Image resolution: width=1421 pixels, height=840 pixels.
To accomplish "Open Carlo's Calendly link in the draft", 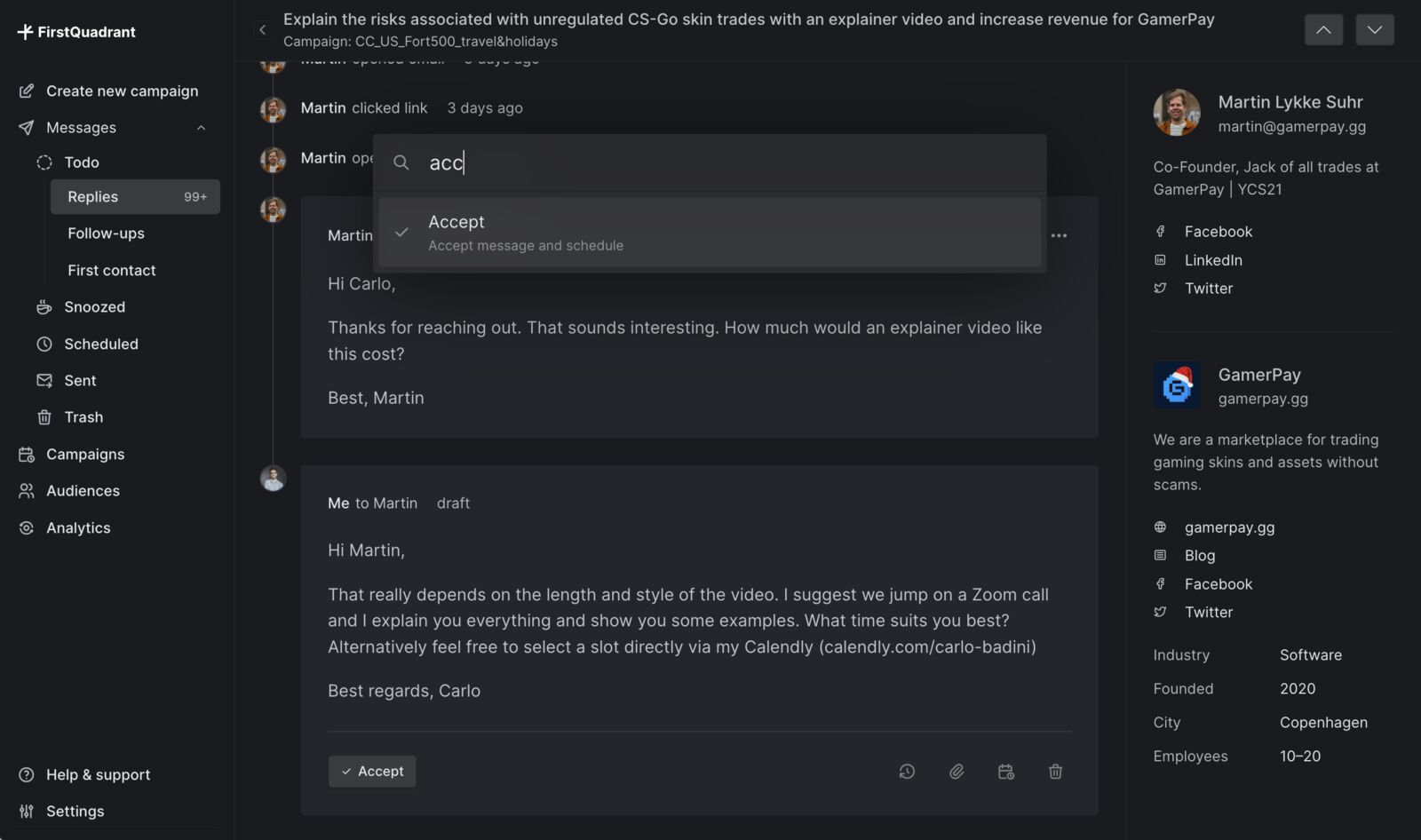I will [928, 646].
